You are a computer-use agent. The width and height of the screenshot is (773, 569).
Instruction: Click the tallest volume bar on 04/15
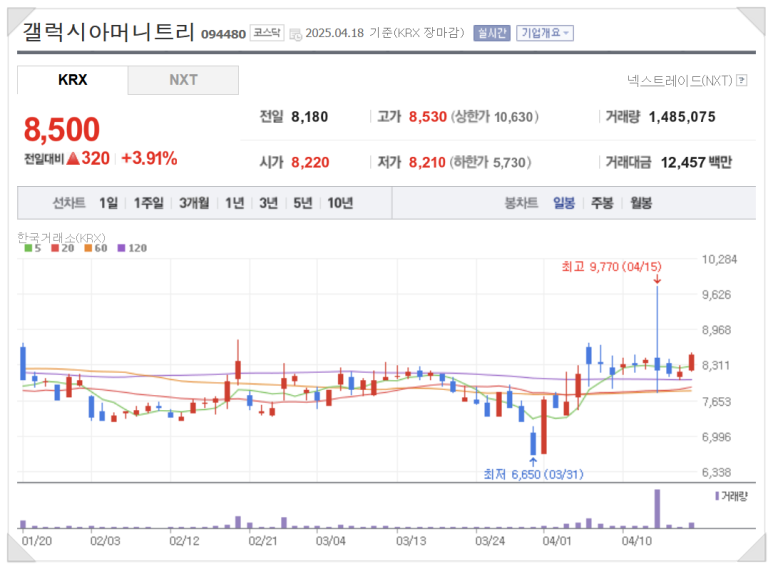tap(657, 508)
